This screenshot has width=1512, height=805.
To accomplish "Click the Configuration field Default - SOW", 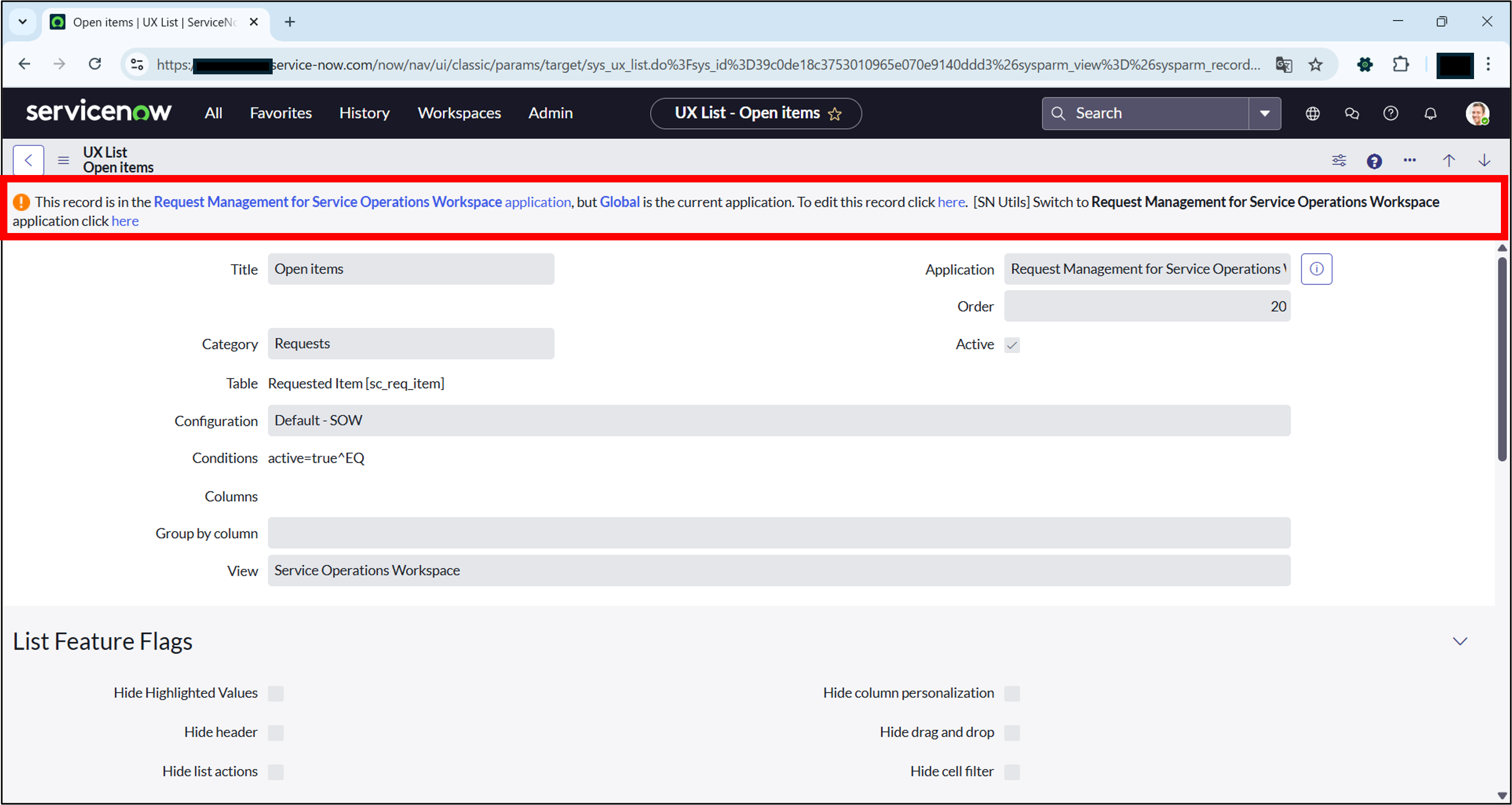I will (x=779, y=421).
